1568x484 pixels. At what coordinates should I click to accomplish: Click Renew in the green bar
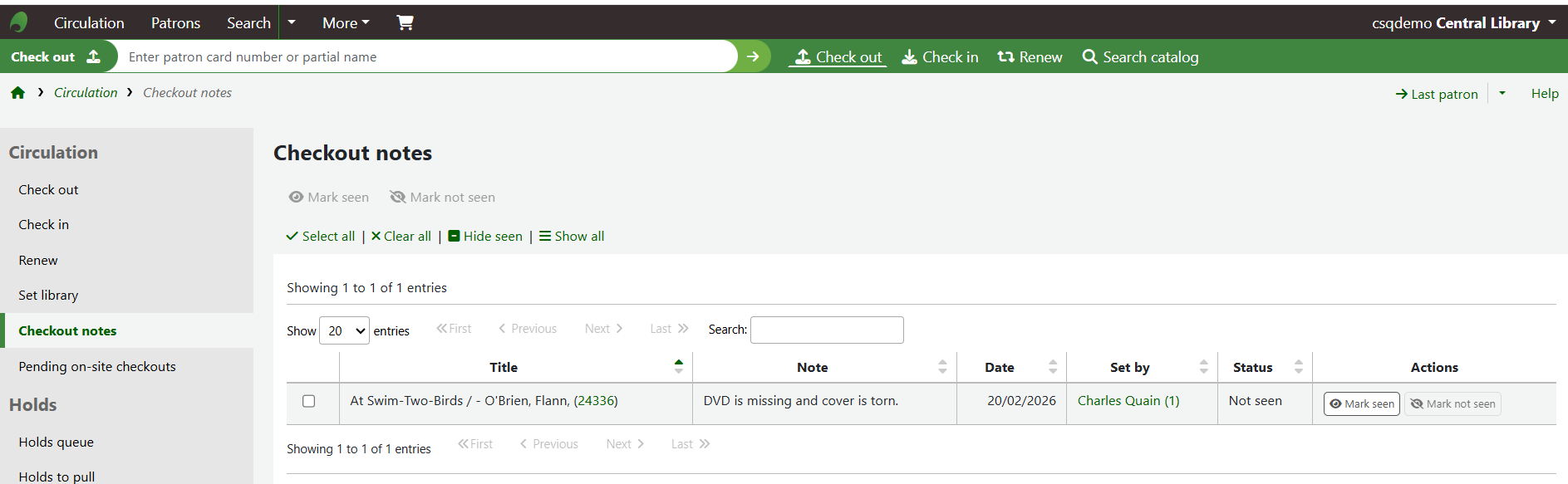[x=1030, y=56]
